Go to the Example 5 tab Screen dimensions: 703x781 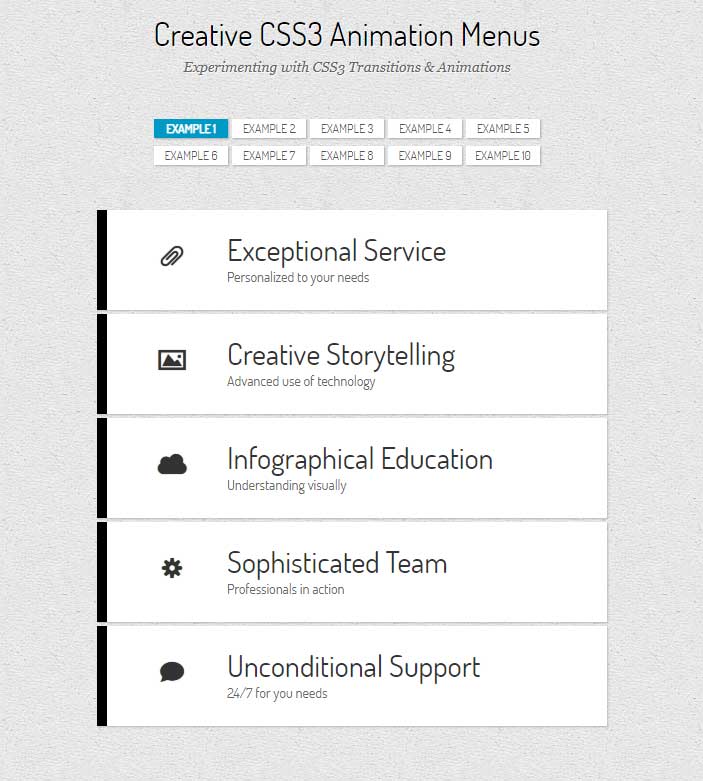pyautogui.click(x=503, y=129)
